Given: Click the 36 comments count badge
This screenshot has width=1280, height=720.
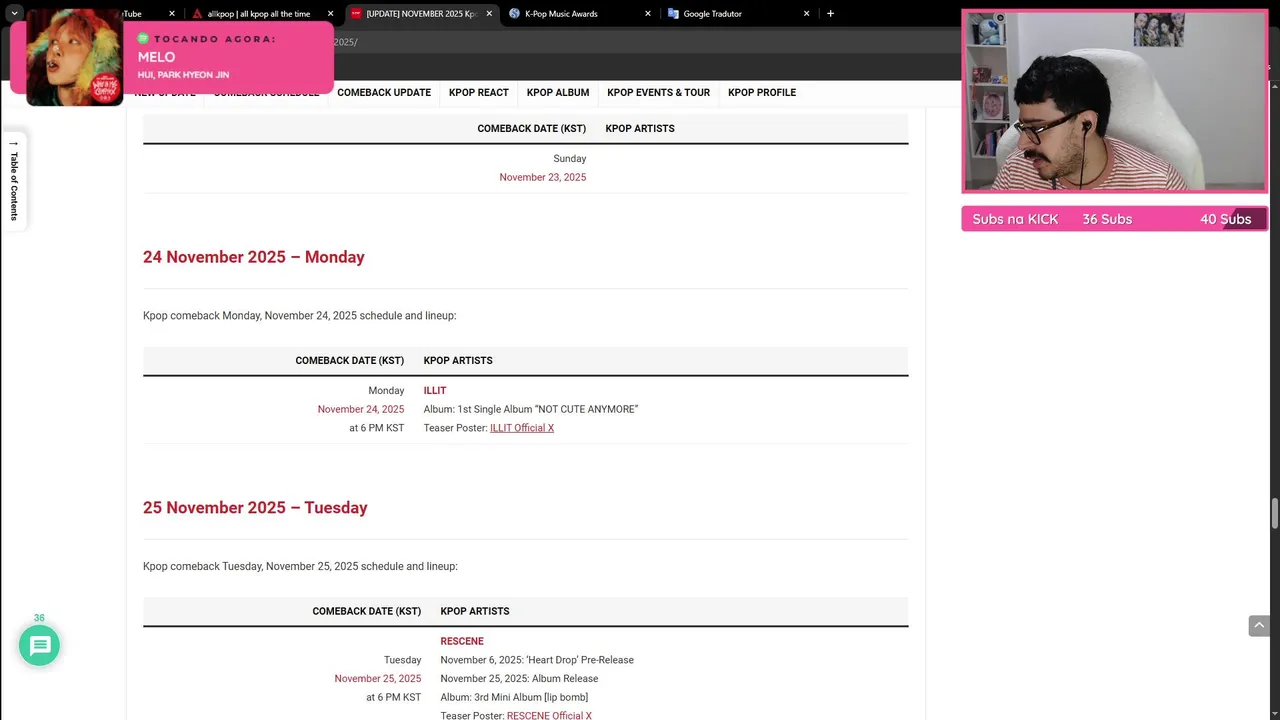Looking at the screenshot, I should coord(39,618).
